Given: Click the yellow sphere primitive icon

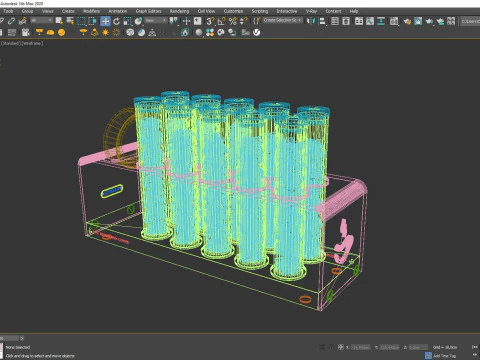Looking at the screenshot, I should (61, 32).
